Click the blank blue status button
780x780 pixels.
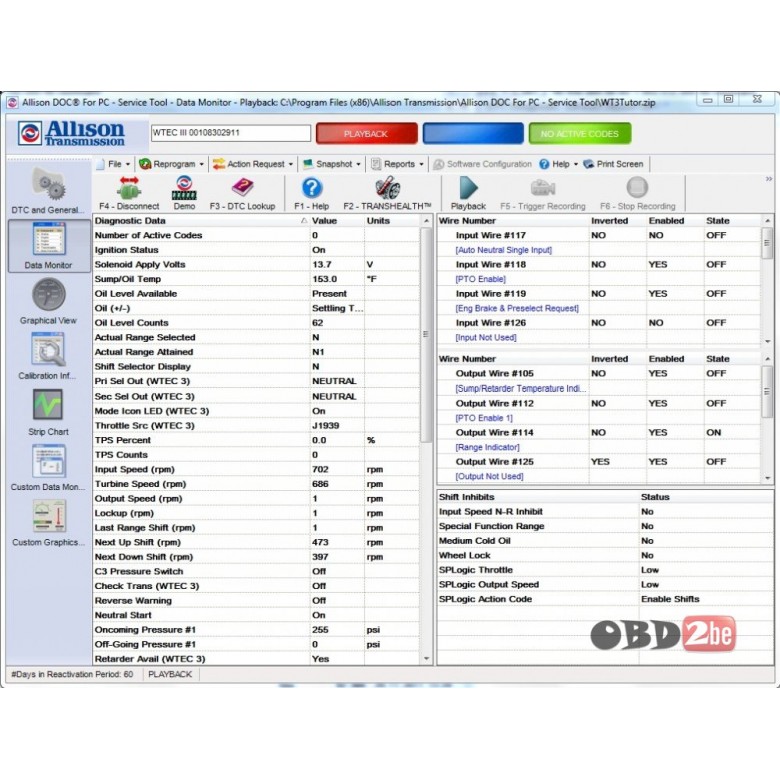[x=473, y=133]
